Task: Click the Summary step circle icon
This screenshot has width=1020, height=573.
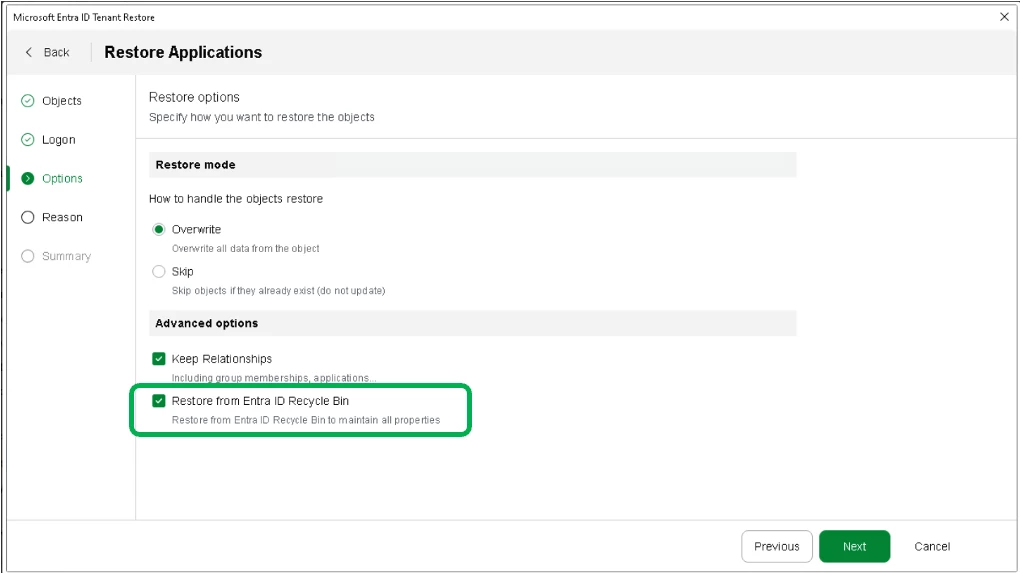Action: pos(27,256)
